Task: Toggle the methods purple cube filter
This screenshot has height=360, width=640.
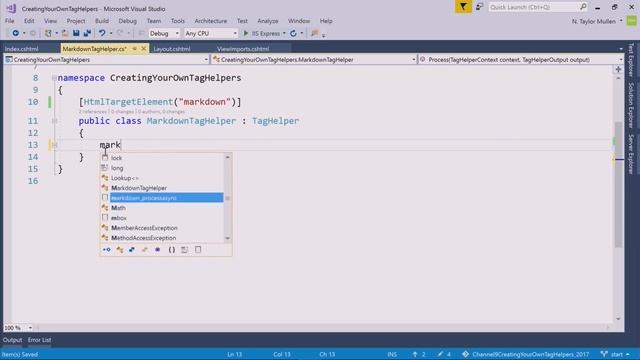Action: pos(158,249)
